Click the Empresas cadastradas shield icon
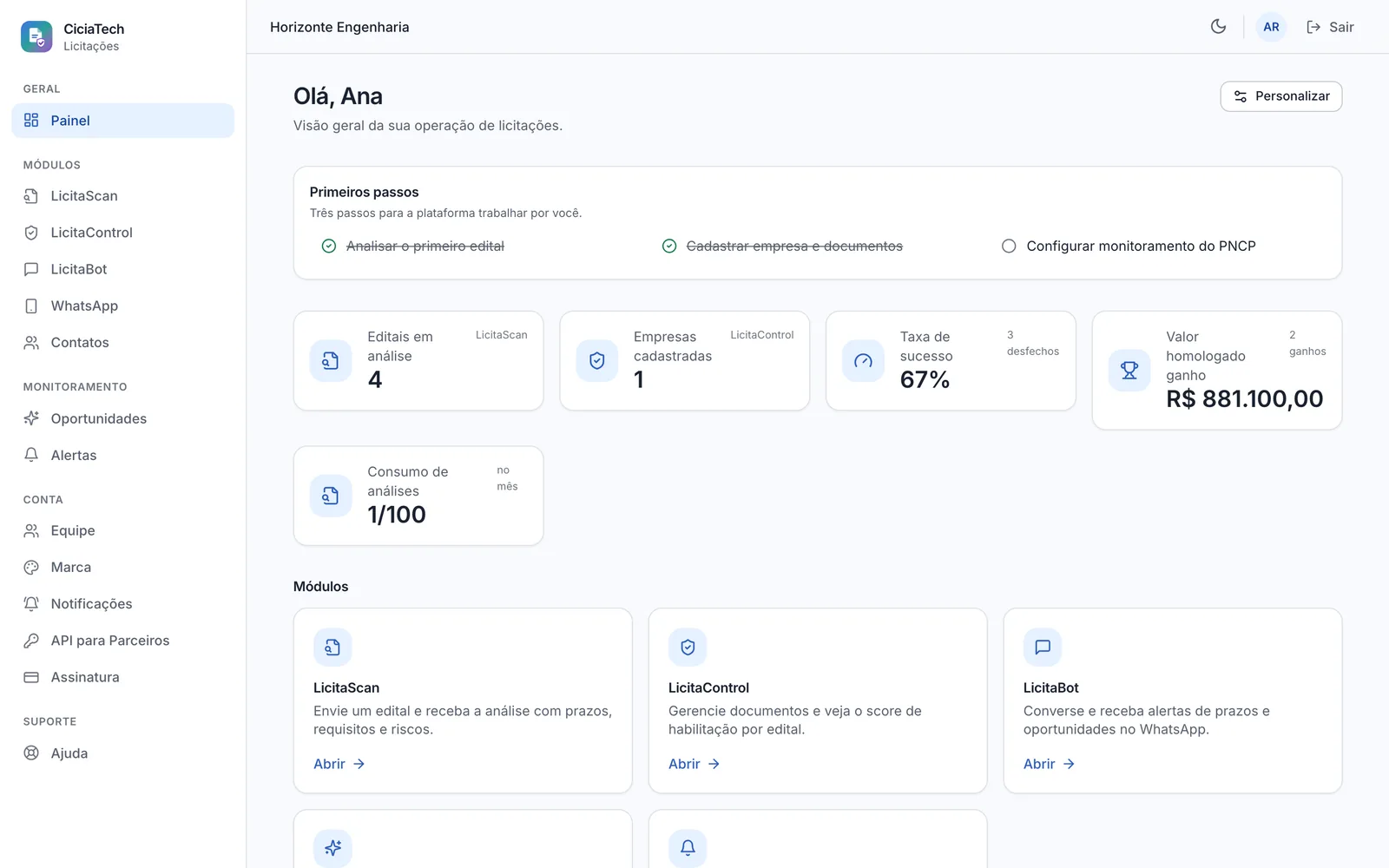The height and width of the screenshot is (868, 1389). [x=597, y=361]
